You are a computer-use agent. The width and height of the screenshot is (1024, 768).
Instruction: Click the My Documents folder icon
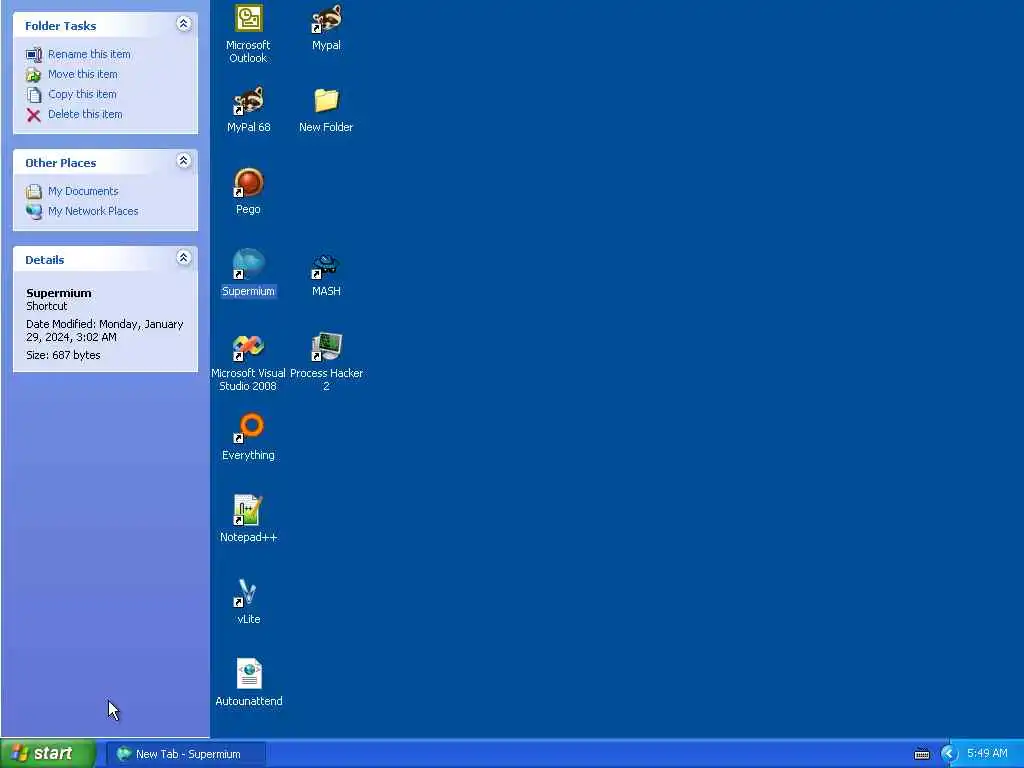[x=34, y=191]
